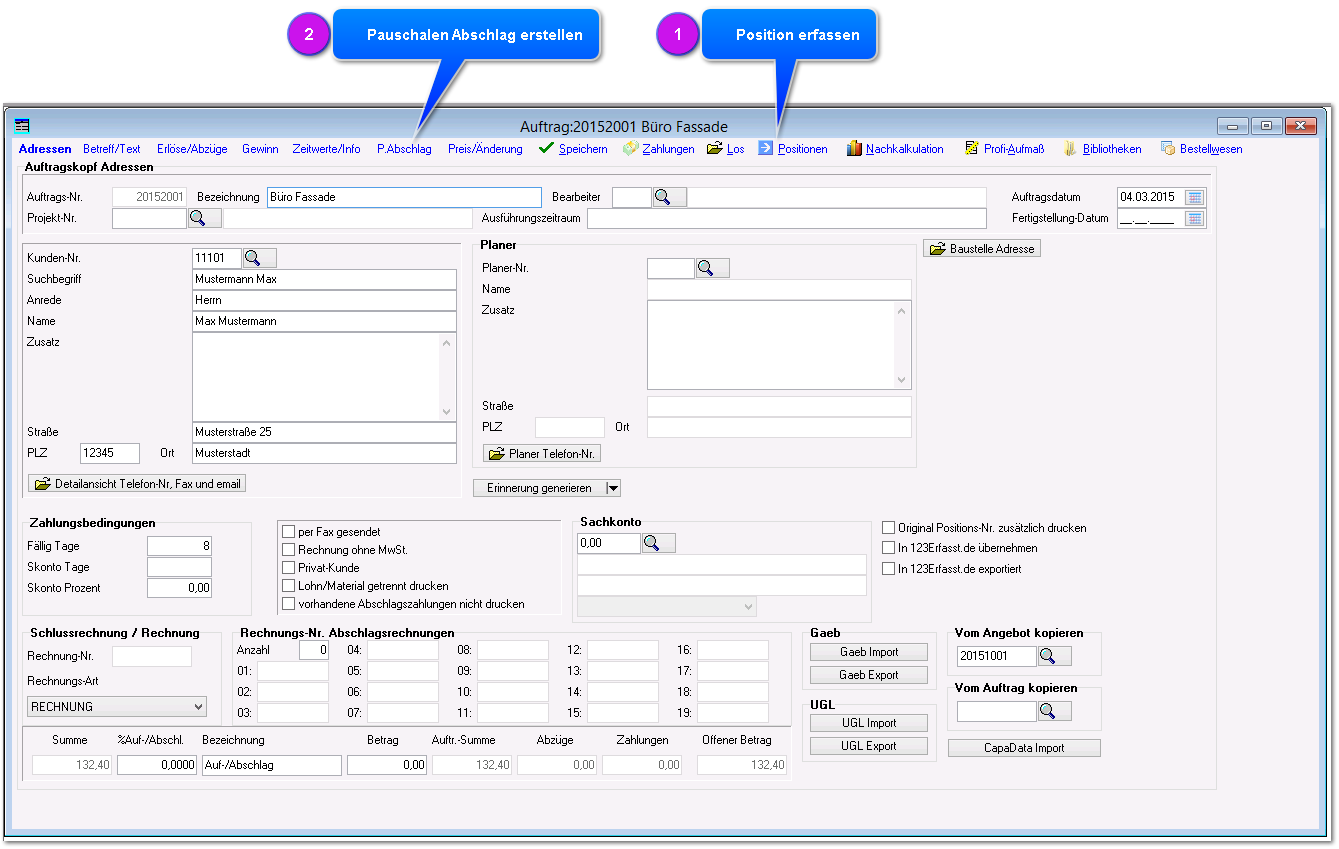Click the Erinnerung generieren button

pyautogui.click(x=540, y=488)
